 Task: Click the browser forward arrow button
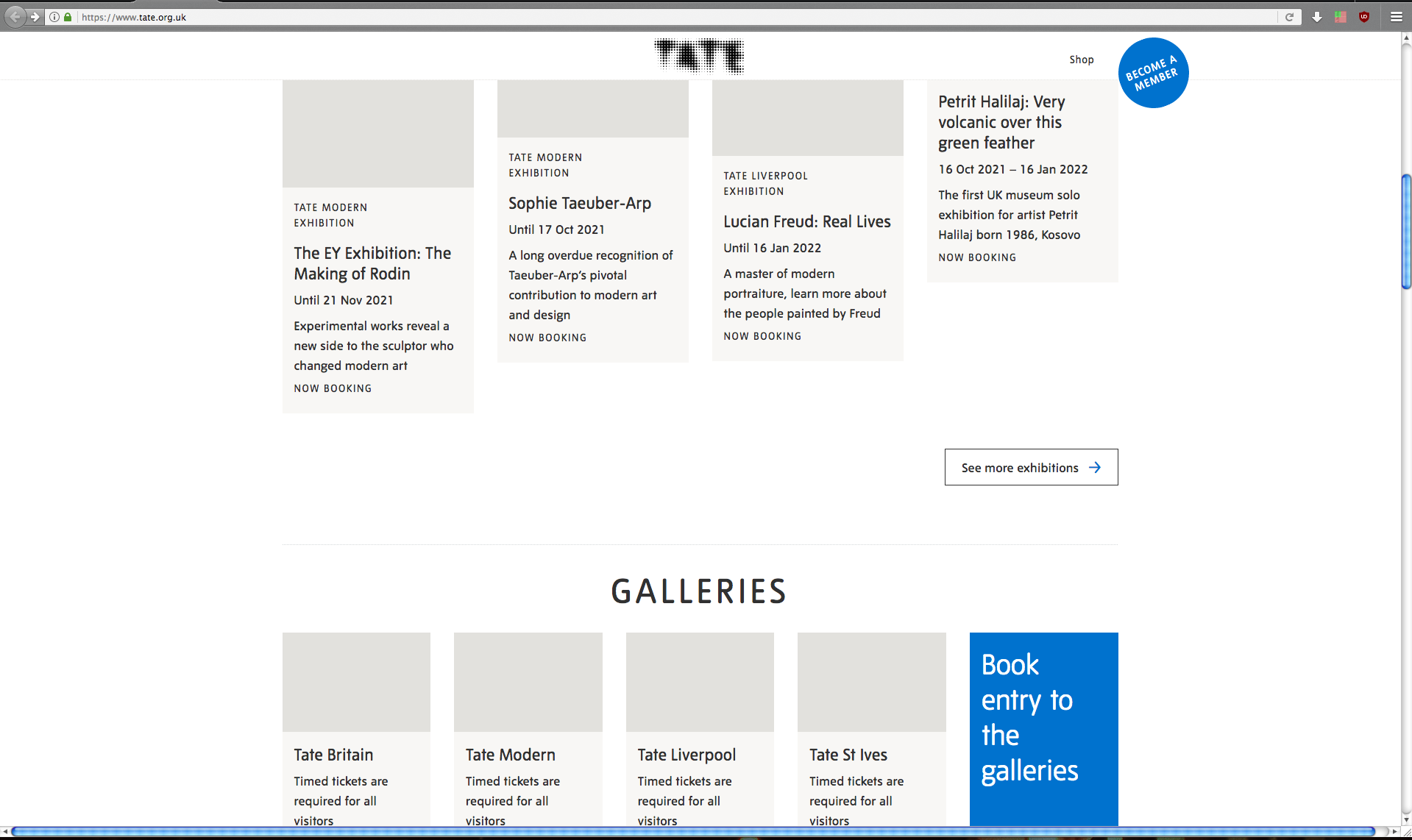pos(35,17)
